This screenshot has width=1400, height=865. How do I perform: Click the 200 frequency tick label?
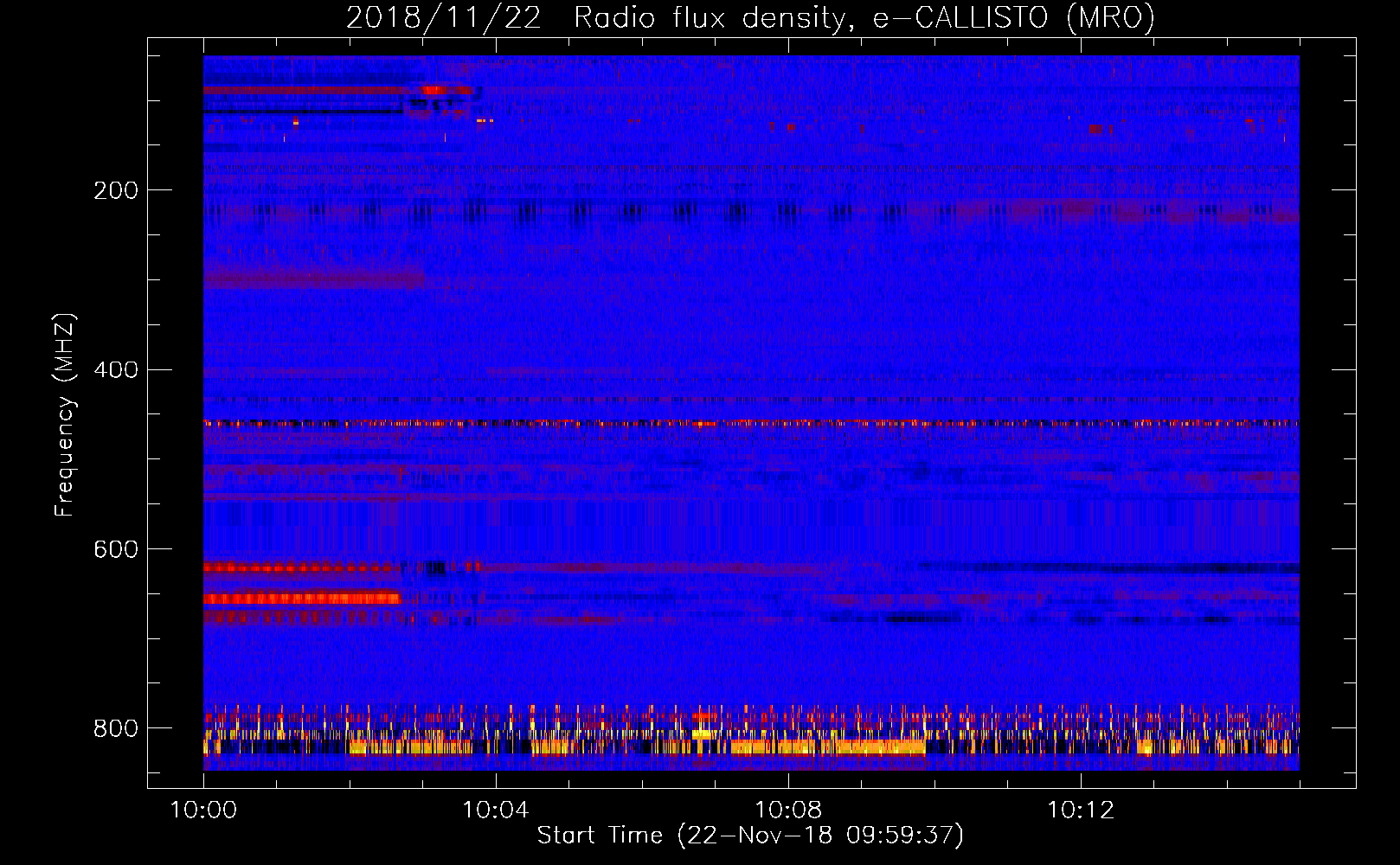coord(116,190)
